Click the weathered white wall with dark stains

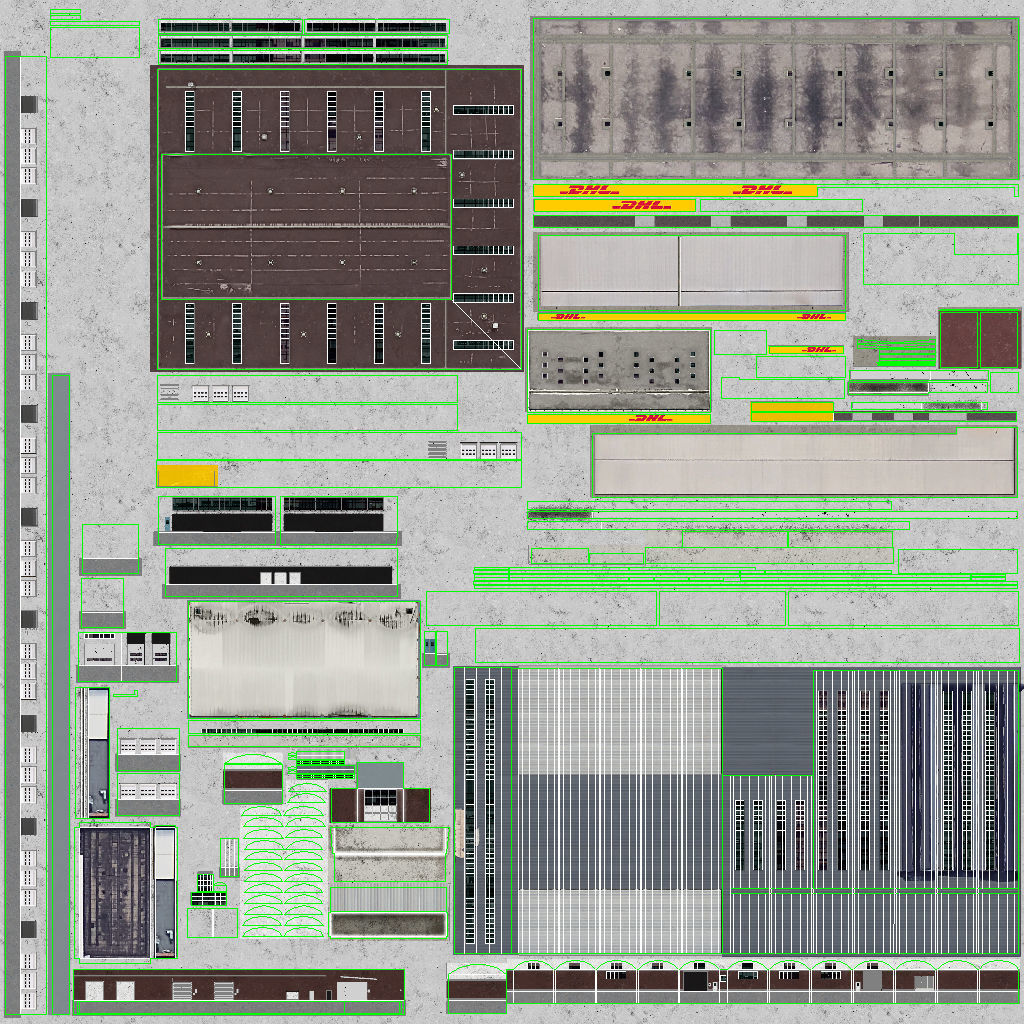304,659
